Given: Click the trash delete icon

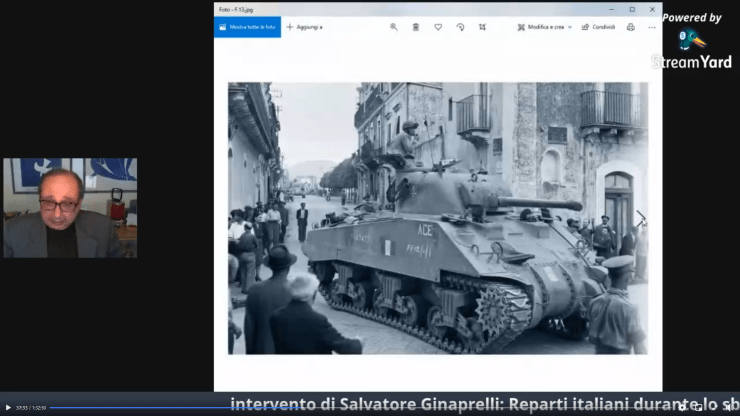Looking at the screenshot, I should click(416, 27).
